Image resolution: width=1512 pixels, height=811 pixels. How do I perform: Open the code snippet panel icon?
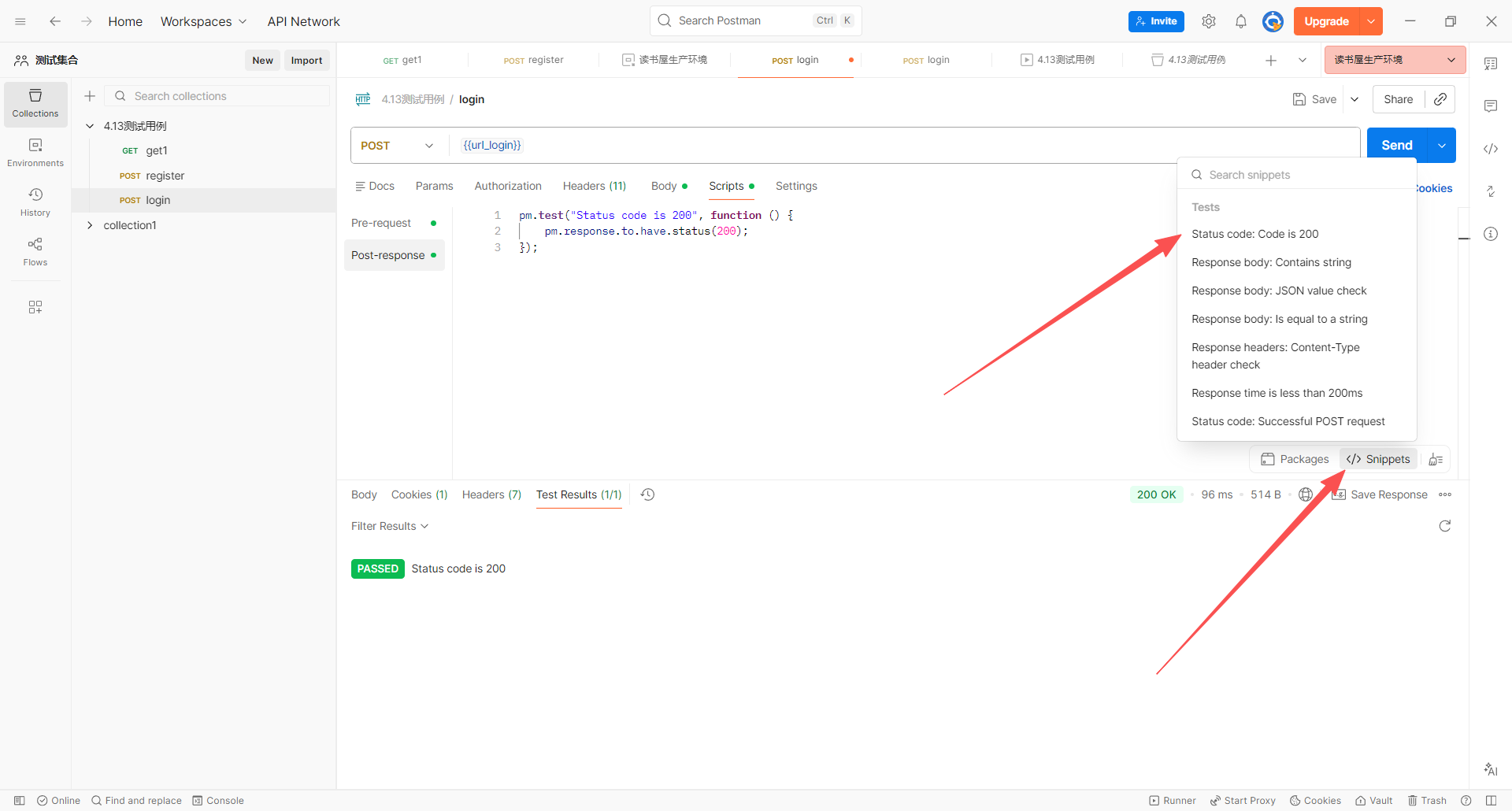(x=1491, y=149)
